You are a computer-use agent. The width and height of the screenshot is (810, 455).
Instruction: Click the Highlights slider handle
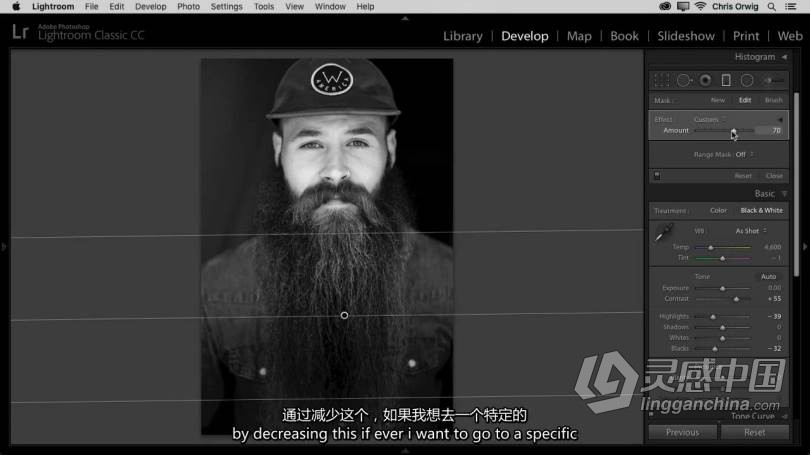click(x=713, y=317)
